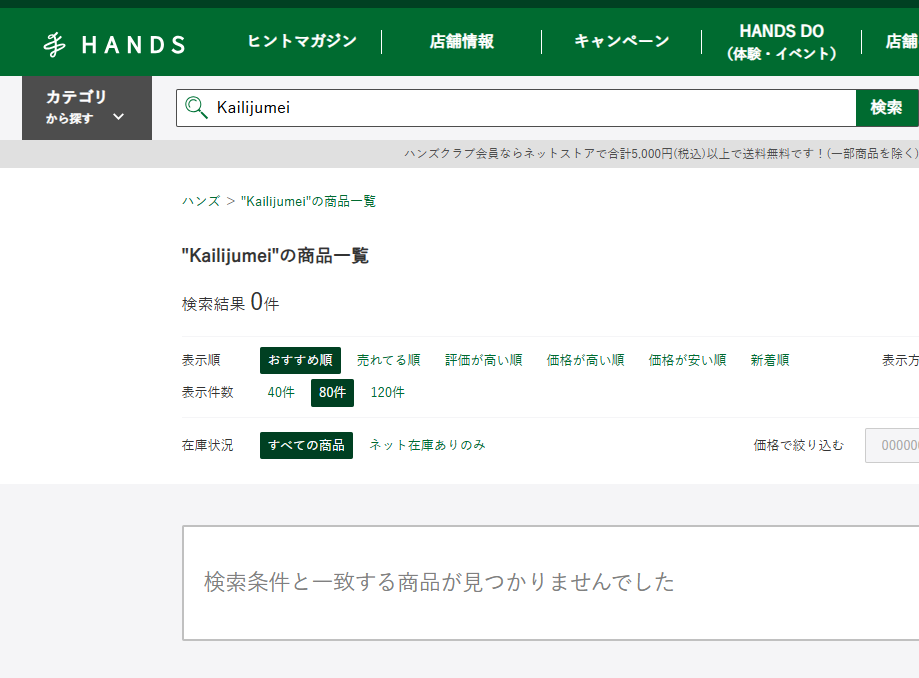Click the Kailijumei search input field
Image resolution: width=919 pixels, height=678 pixels.
530,108
